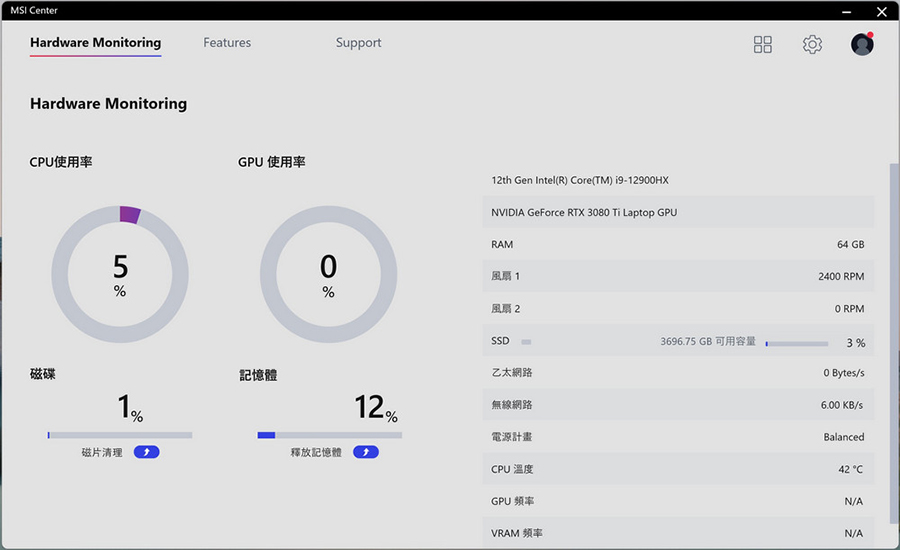This screenshot has height=550, width=900.
Task: Click the 釋放記憶體 free memory button
Action: pos(366,452)
